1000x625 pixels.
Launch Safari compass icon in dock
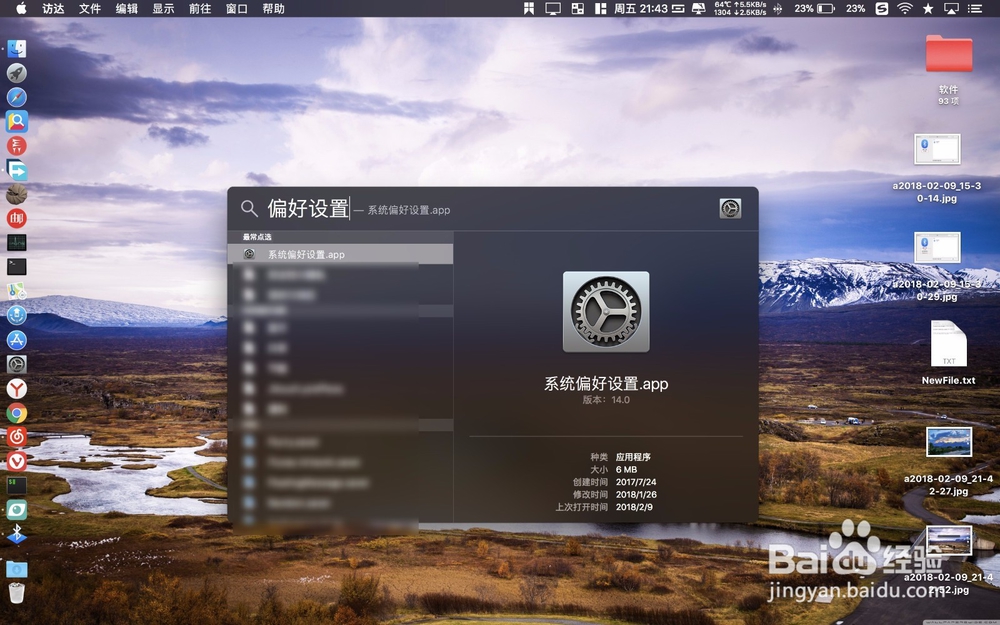pos(17,97)
